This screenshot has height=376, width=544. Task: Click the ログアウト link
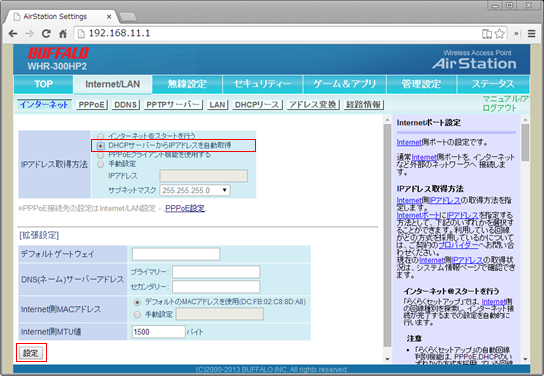(499, 108)
